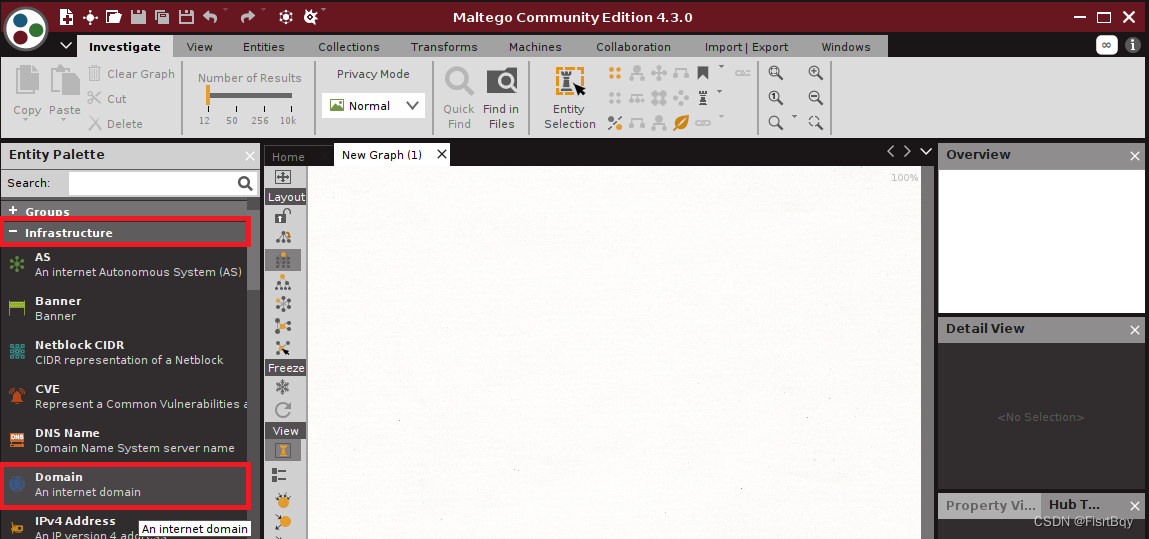The image size is (1149, 539).
Task: Create a new graph from title bar
Action: 67,17
